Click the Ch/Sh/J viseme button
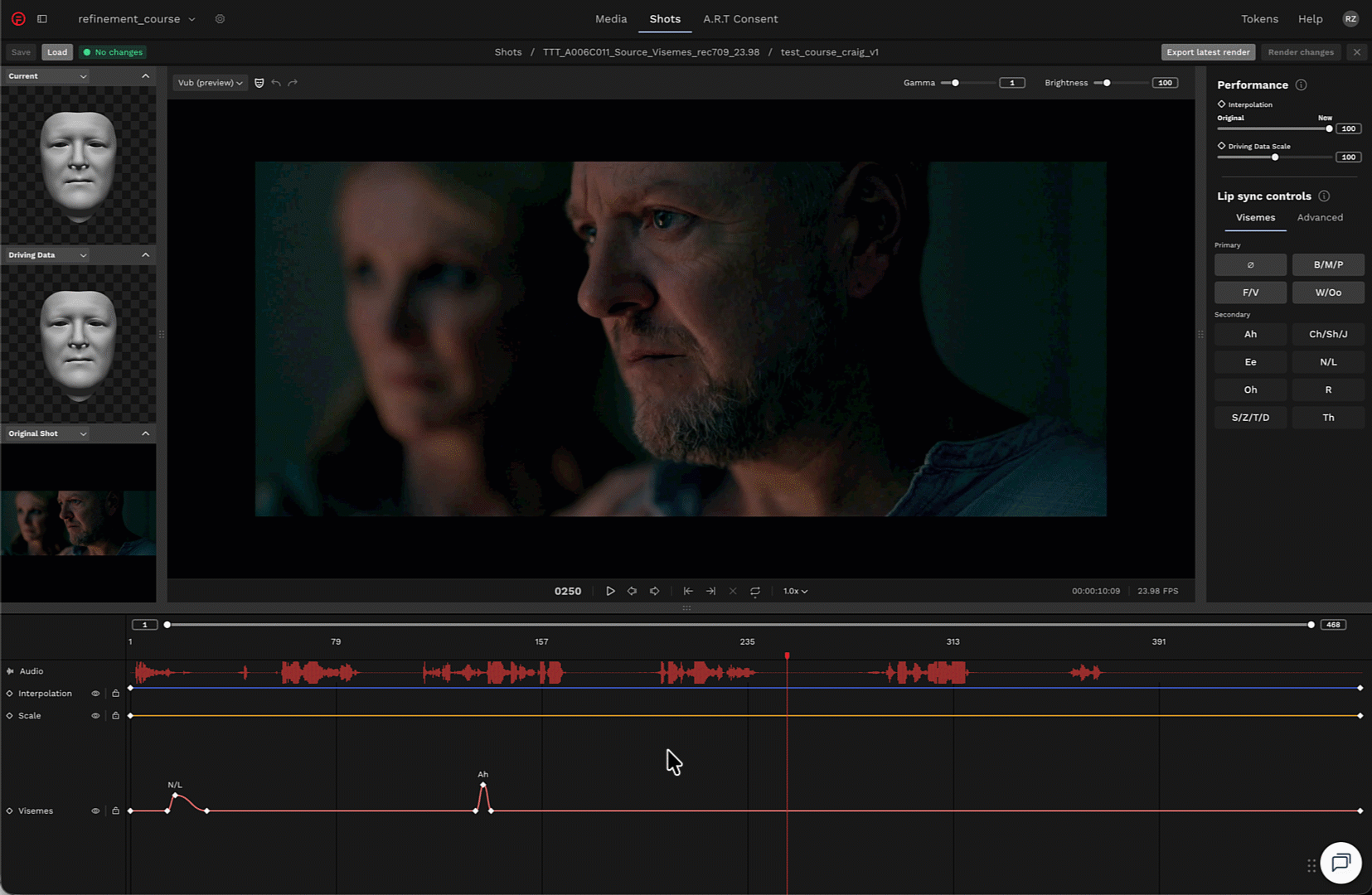The height and width of the screenshot is (895, 1372). tap(1328, 335)
